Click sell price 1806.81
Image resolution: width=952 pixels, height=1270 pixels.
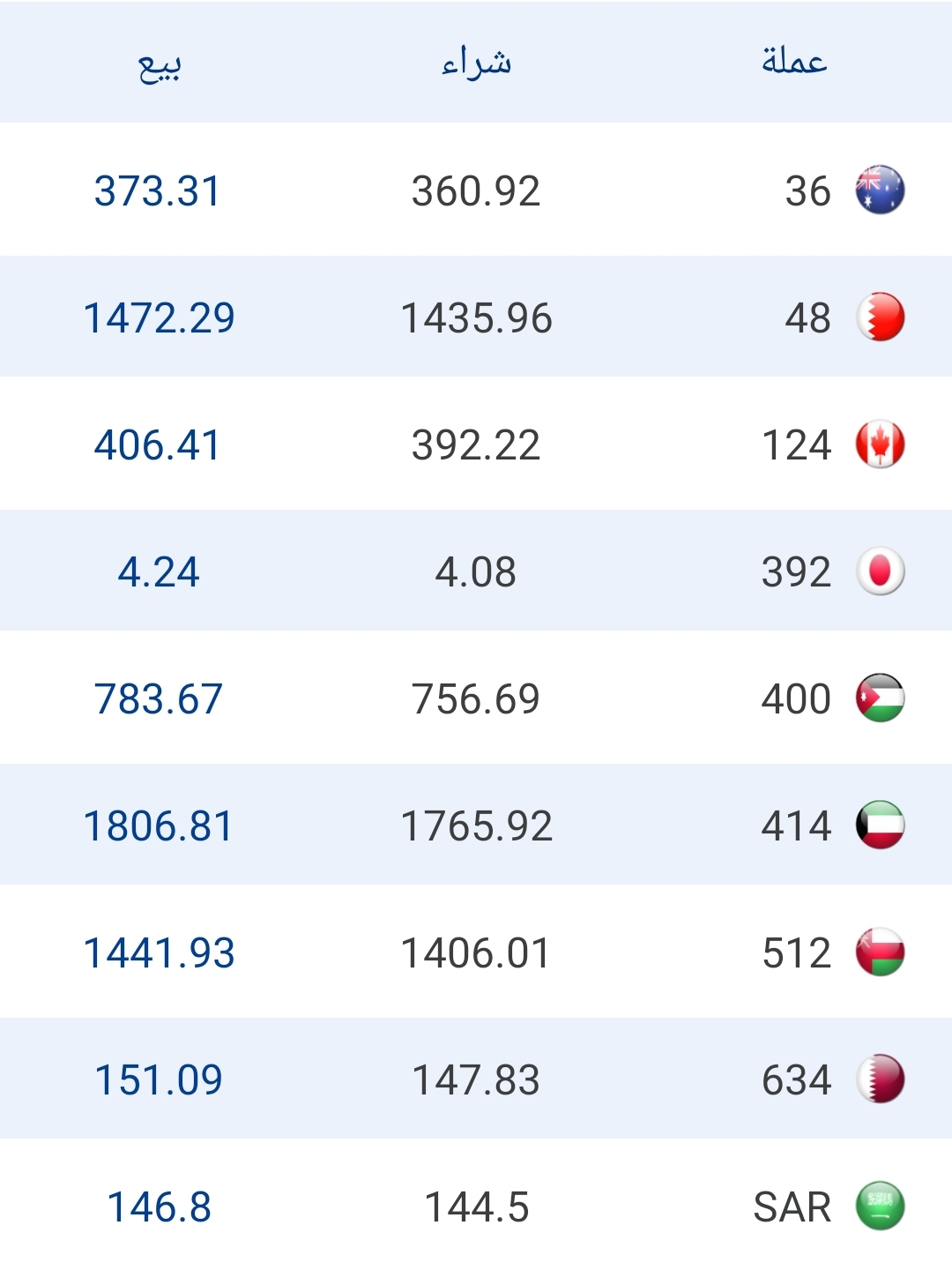[159, 826]
